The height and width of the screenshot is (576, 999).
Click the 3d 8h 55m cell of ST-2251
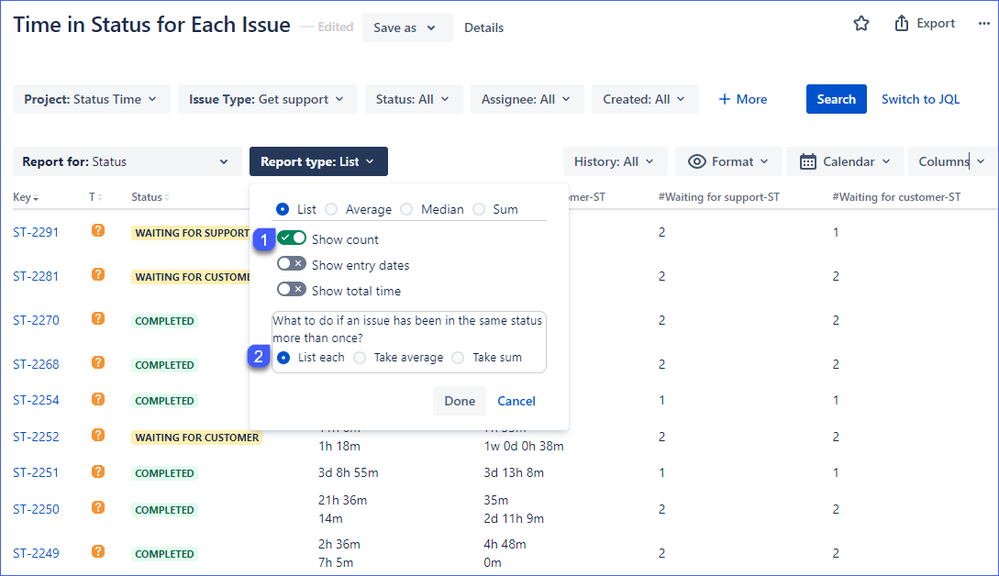coord(348,473)
